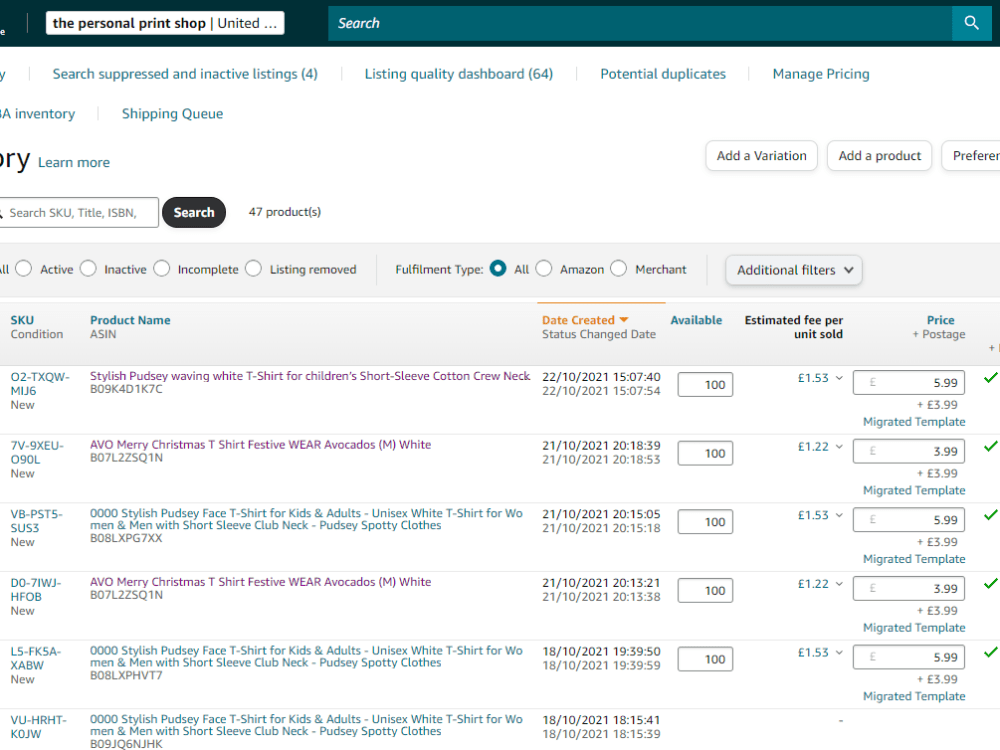1000x750 pixels.
Task: Open Search suppressed and inactive listings tab
Action: click(x=185, y=74)
